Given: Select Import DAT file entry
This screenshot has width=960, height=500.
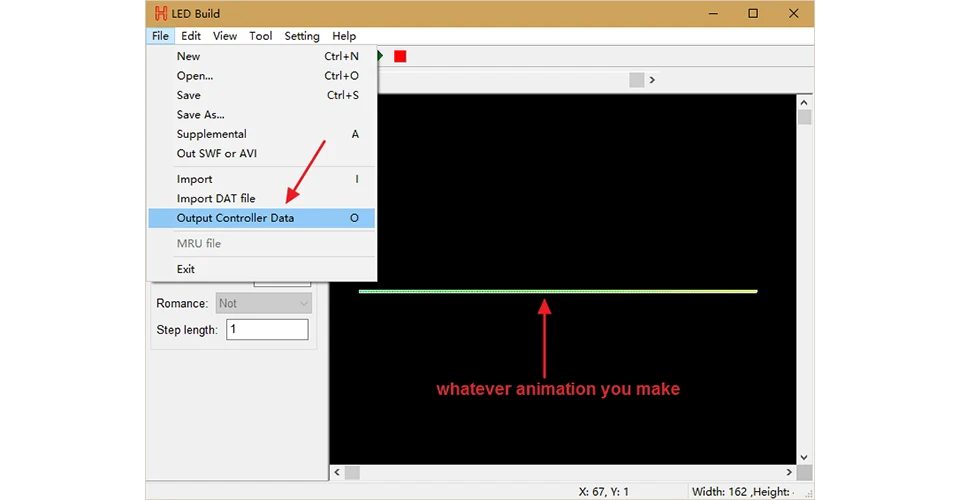Looking at the screenshot, I should pyautogui.click(x=262, y=199).
